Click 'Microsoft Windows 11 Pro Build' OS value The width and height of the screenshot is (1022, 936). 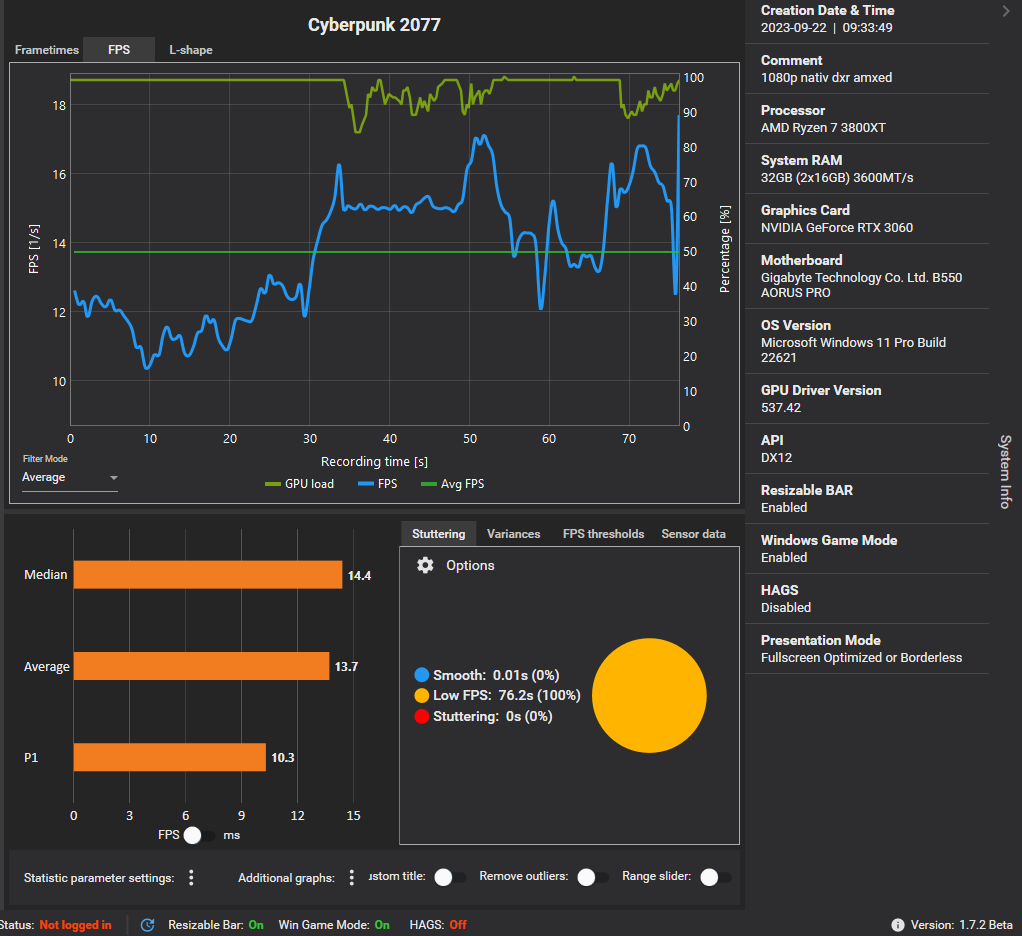click(x=853, y=342)
